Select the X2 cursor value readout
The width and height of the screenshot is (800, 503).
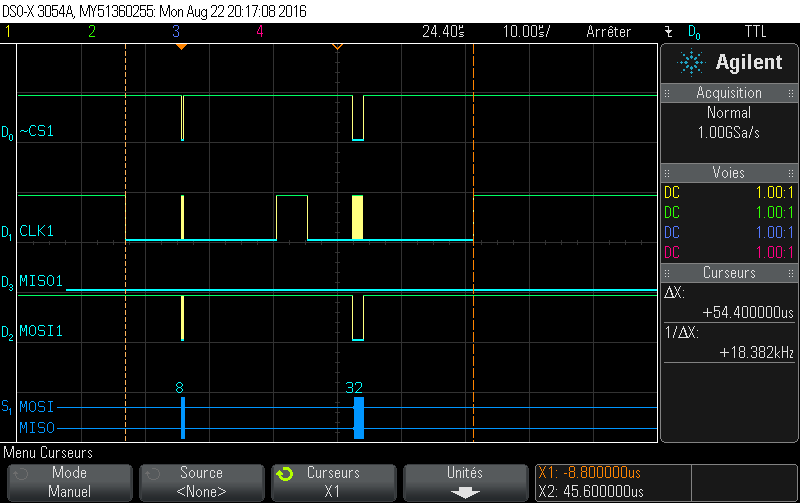(591, 492)
